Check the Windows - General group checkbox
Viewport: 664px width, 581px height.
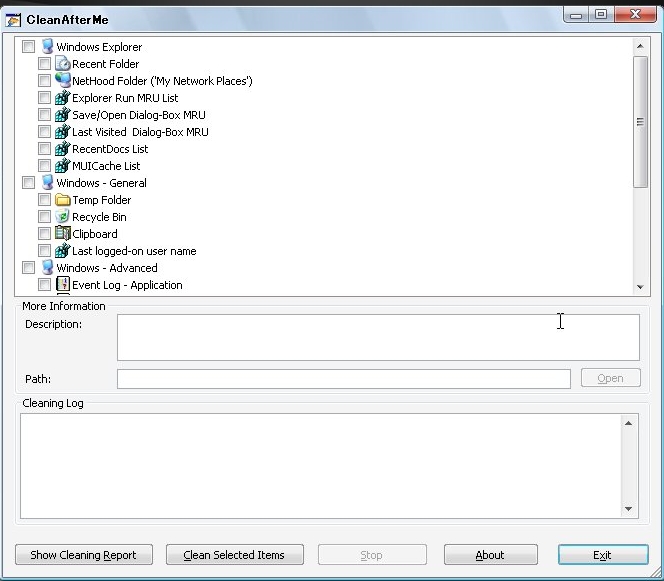(x=28, y=183)
